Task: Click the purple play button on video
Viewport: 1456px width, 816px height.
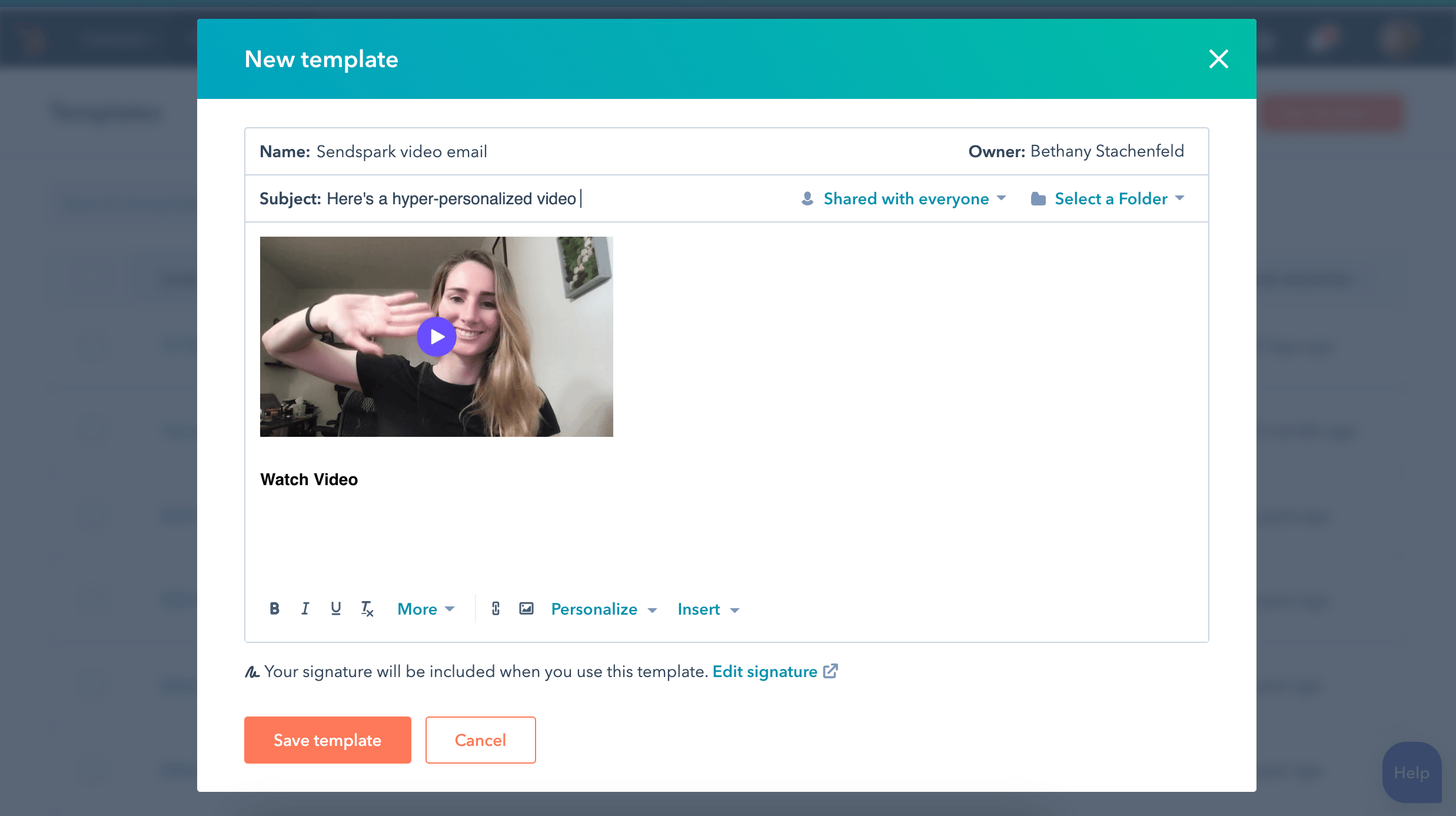Action: coord(437,337)
